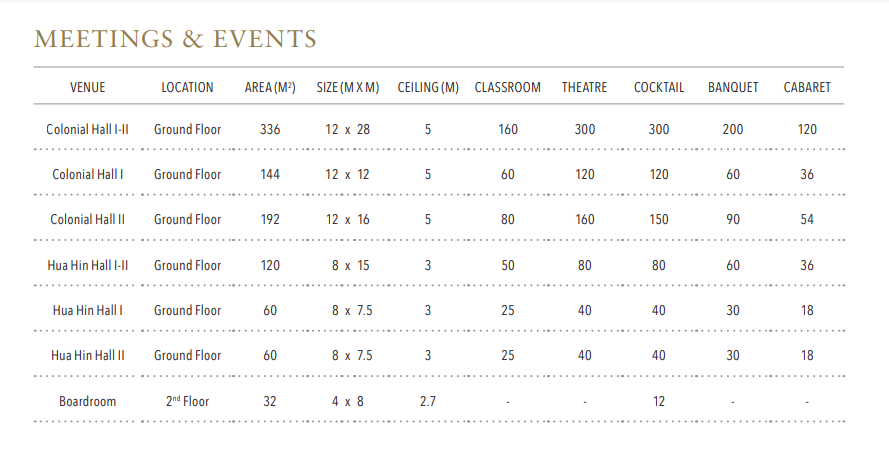Select the Theatre column header
The height and width of the screenshot is (449, 889).
584,87
